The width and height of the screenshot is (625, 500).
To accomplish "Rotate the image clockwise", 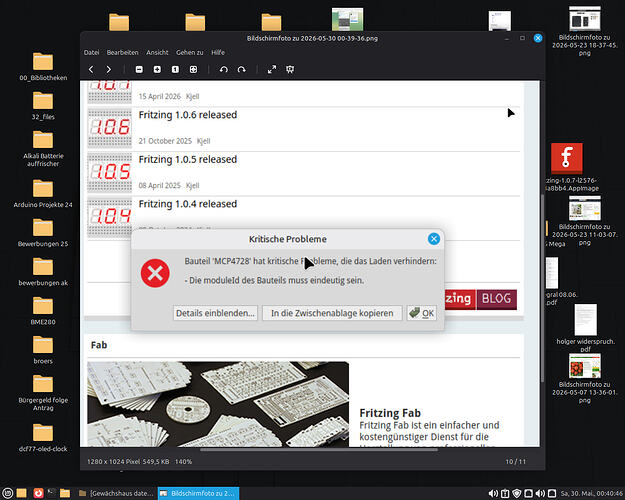I will [242, 69].
